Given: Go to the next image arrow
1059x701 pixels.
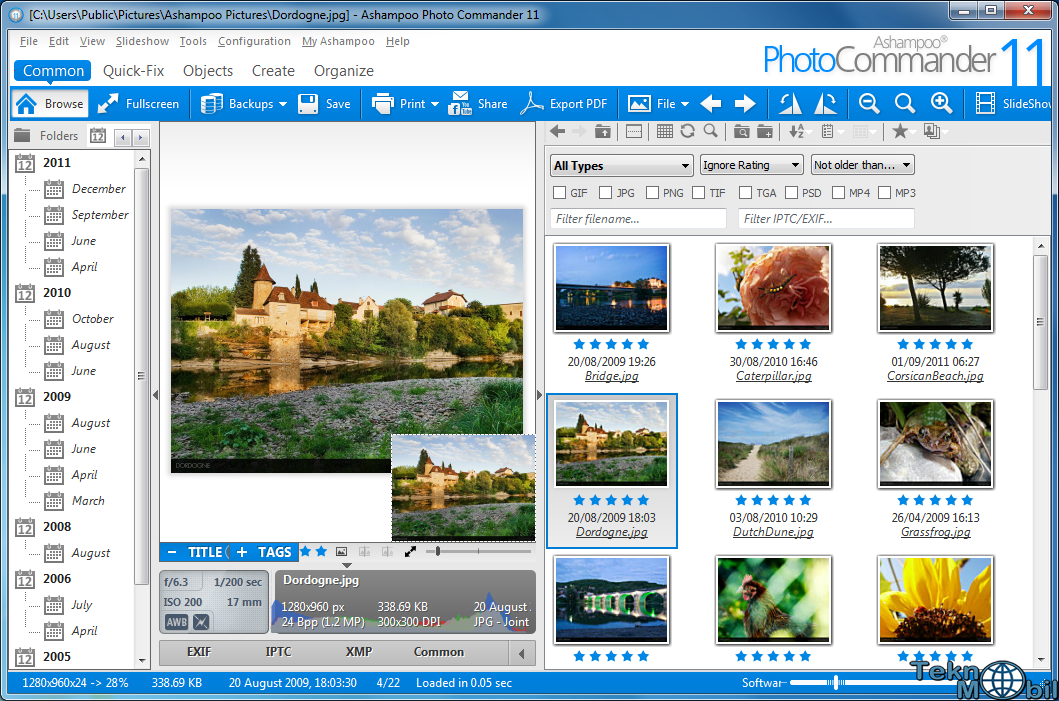Looking at the screenshot, I should (x=745, y=103).
